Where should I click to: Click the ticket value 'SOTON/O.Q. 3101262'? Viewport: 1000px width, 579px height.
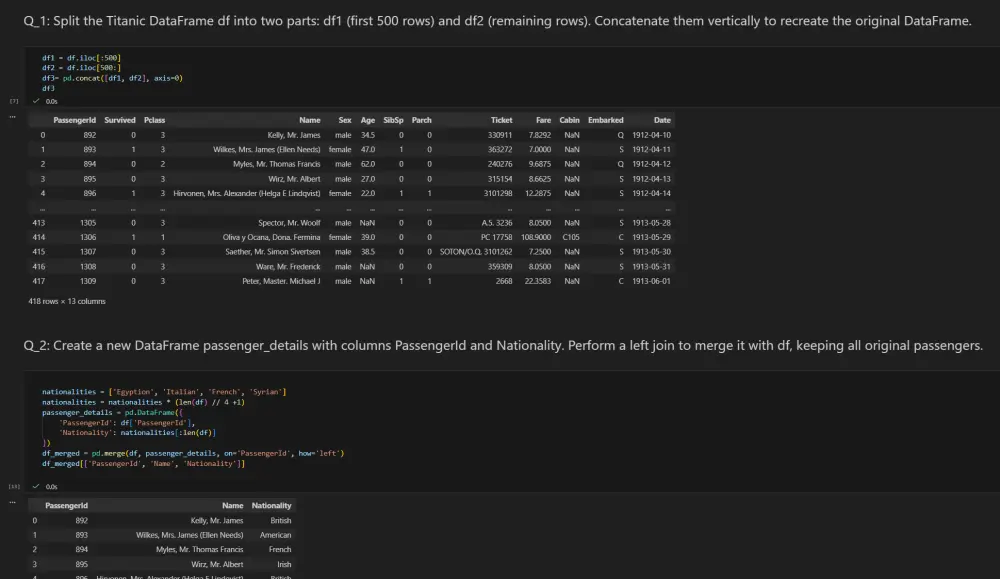(476, 252)
